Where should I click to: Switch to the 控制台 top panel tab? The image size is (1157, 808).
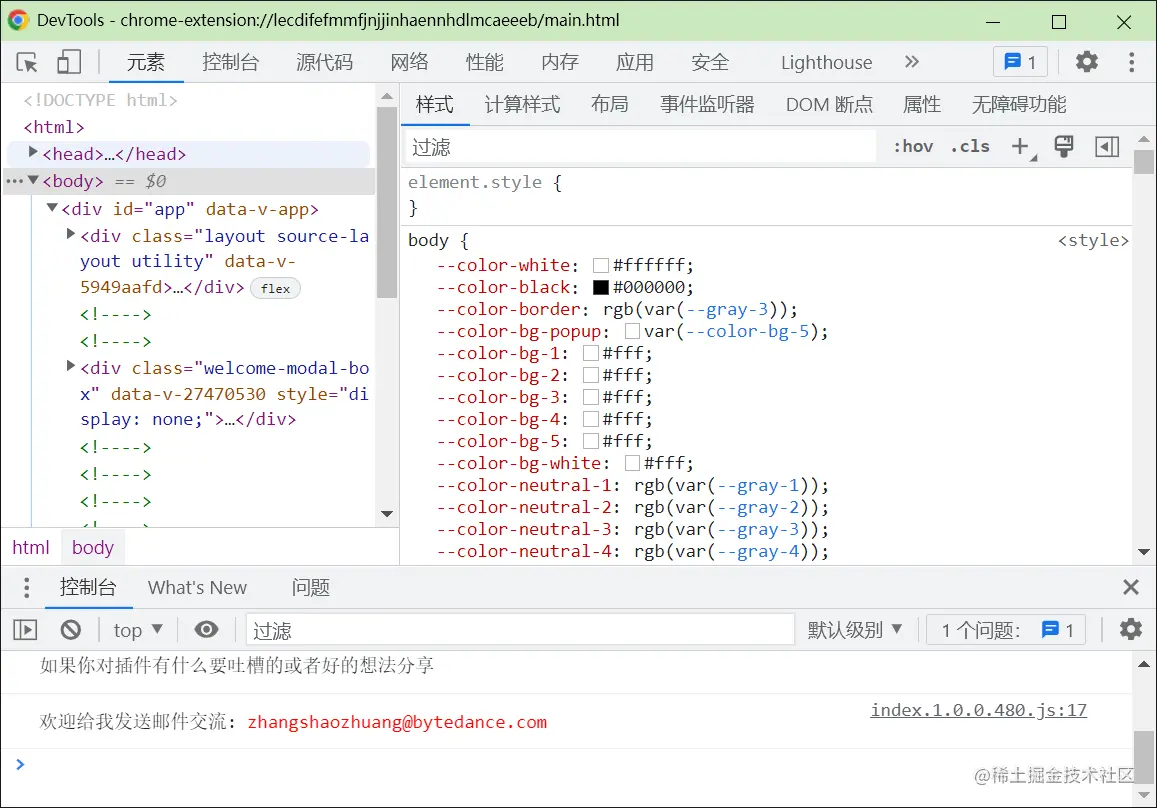tap(230, 62)
